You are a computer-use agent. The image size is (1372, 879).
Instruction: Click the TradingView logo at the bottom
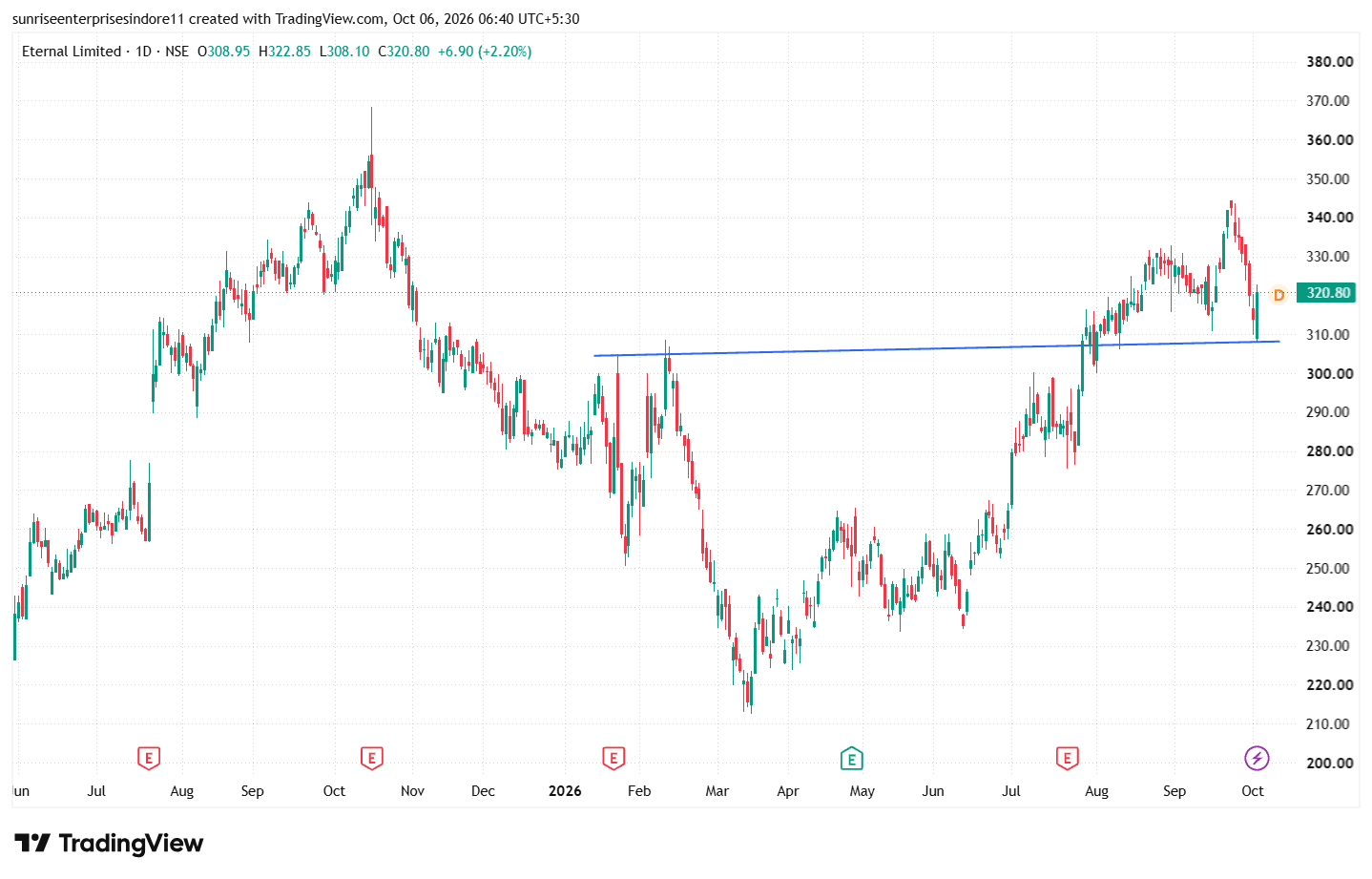click(109, 844)
